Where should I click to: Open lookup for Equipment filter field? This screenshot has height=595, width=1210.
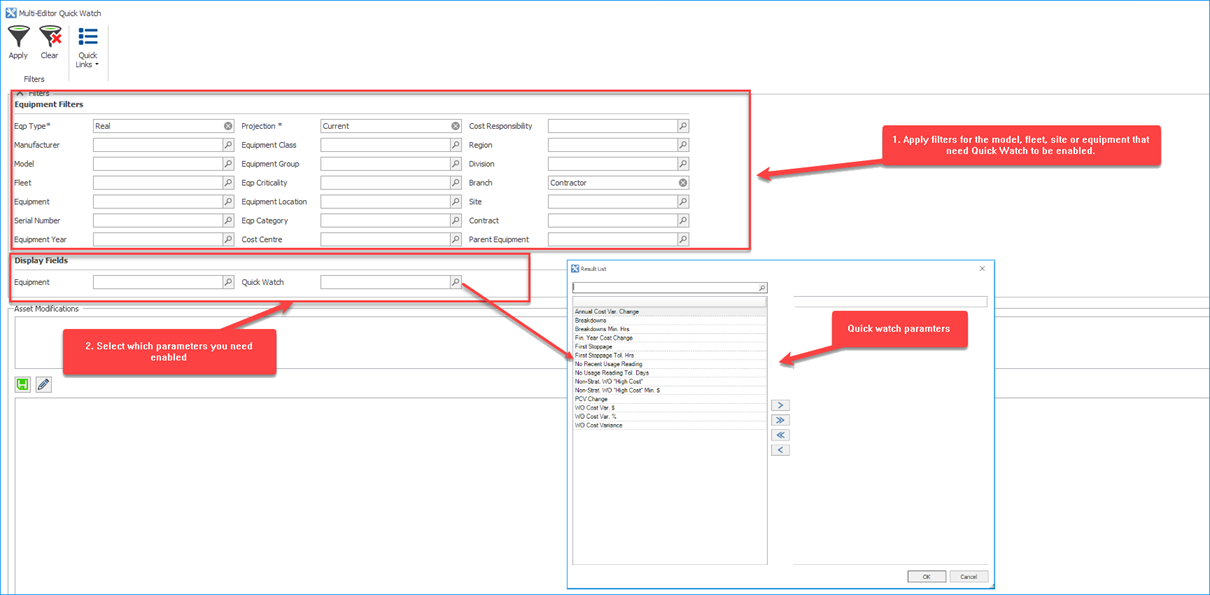tap(228, 202)
